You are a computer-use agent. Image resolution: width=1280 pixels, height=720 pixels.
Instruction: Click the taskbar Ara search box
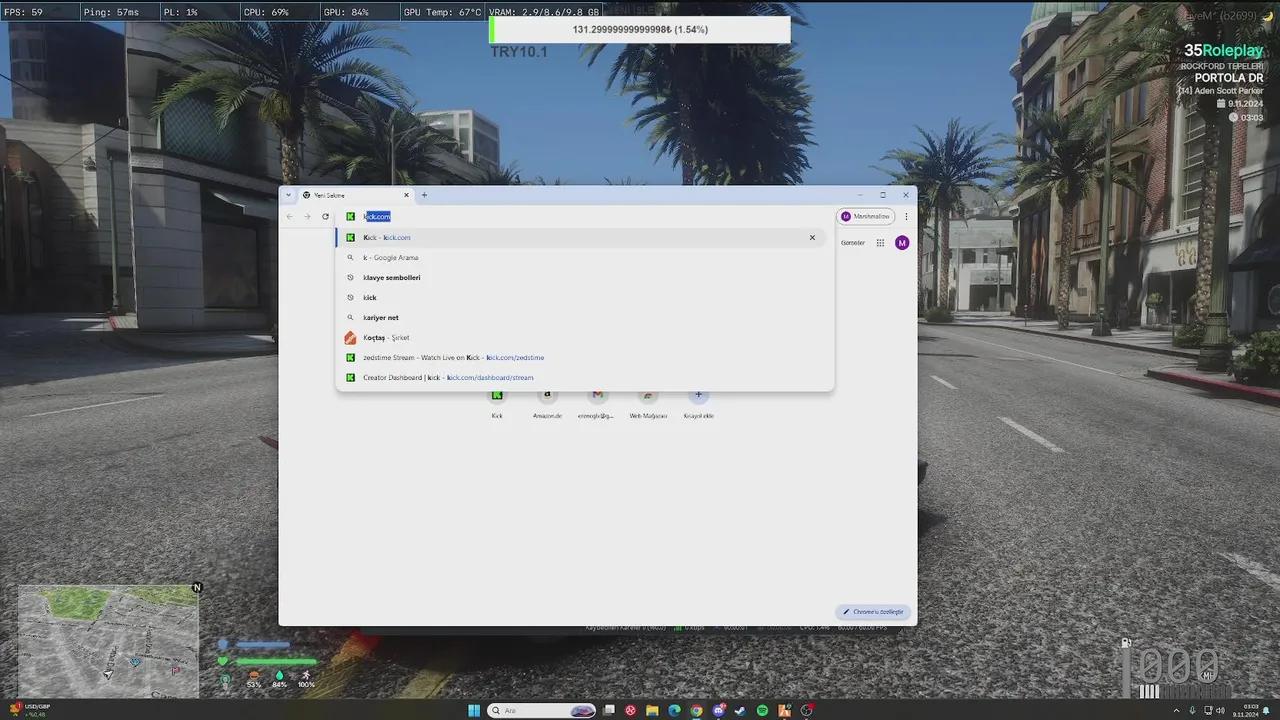pyautogui.click(x=541, y=711)
